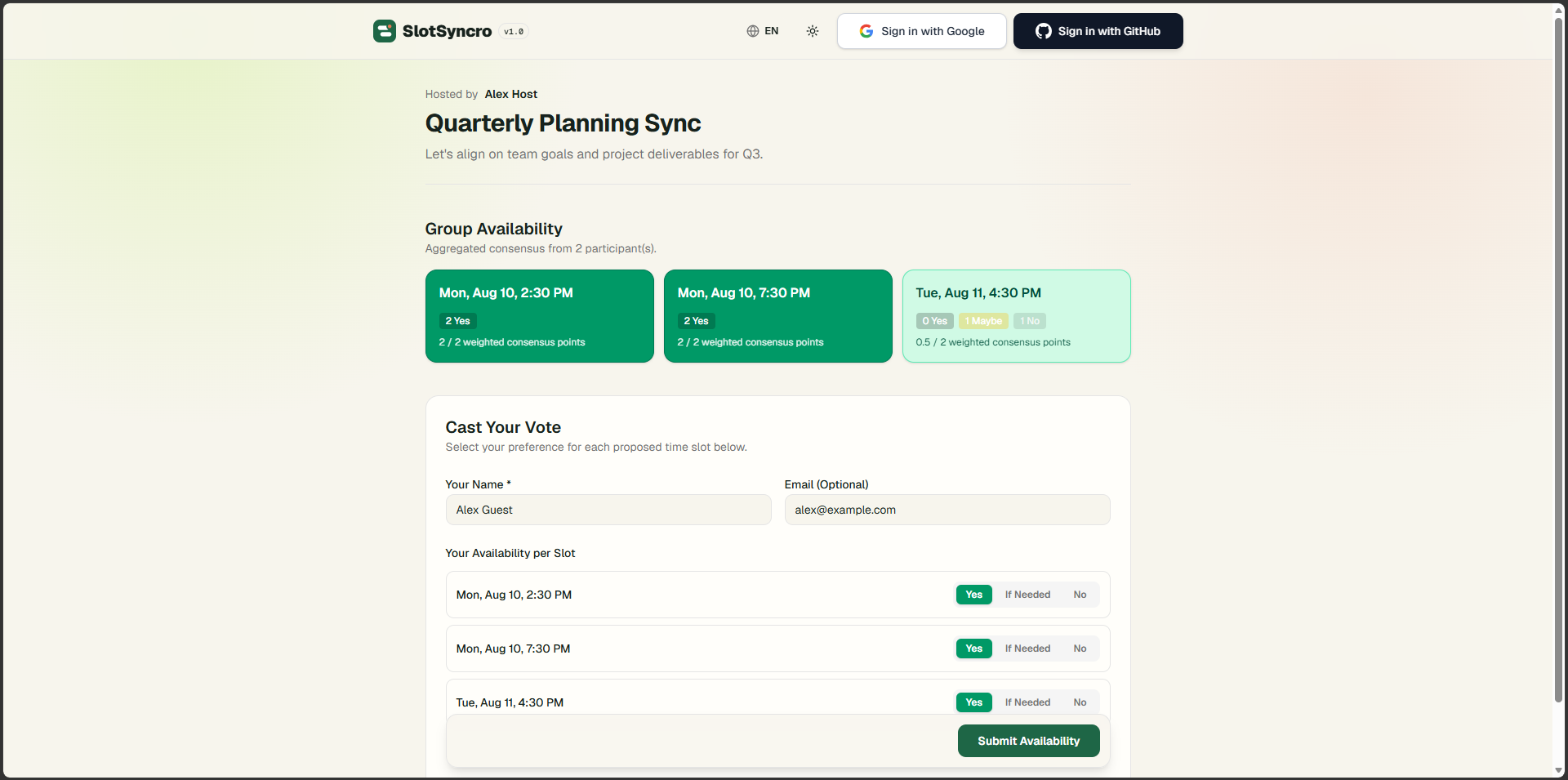
Task: Open the Mon, Aug 10, 7:30 PM availability card
Action: tap(778, 316)
